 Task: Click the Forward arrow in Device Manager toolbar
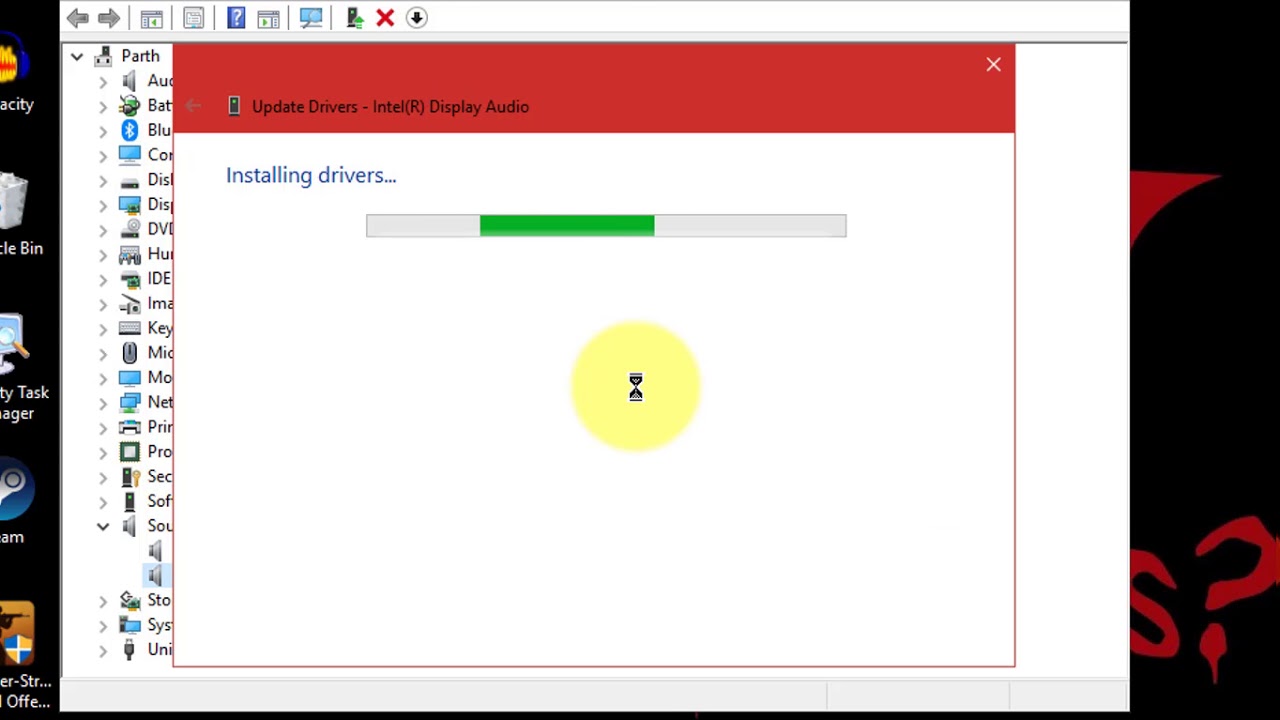109,18
